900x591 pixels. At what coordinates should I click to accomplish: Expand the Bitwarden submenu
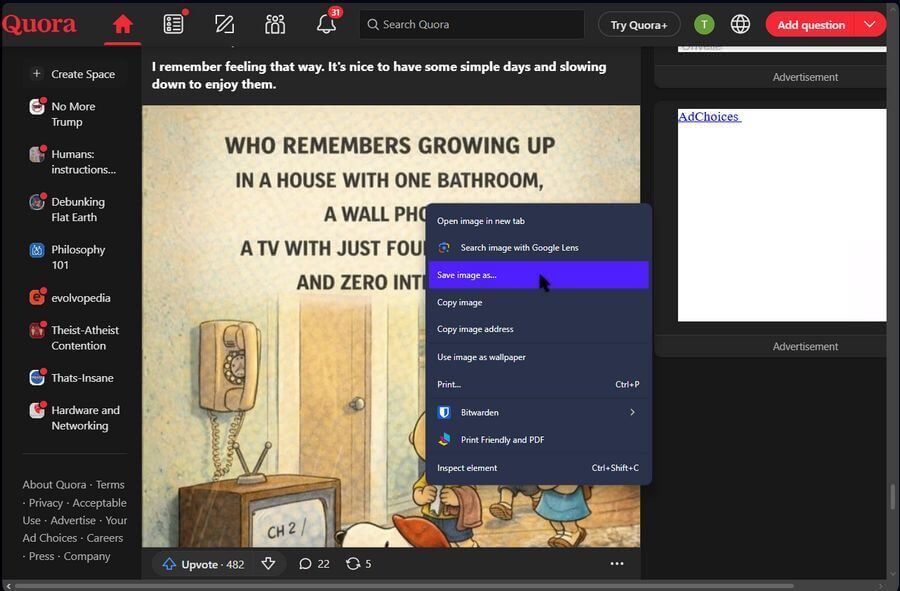632,412
